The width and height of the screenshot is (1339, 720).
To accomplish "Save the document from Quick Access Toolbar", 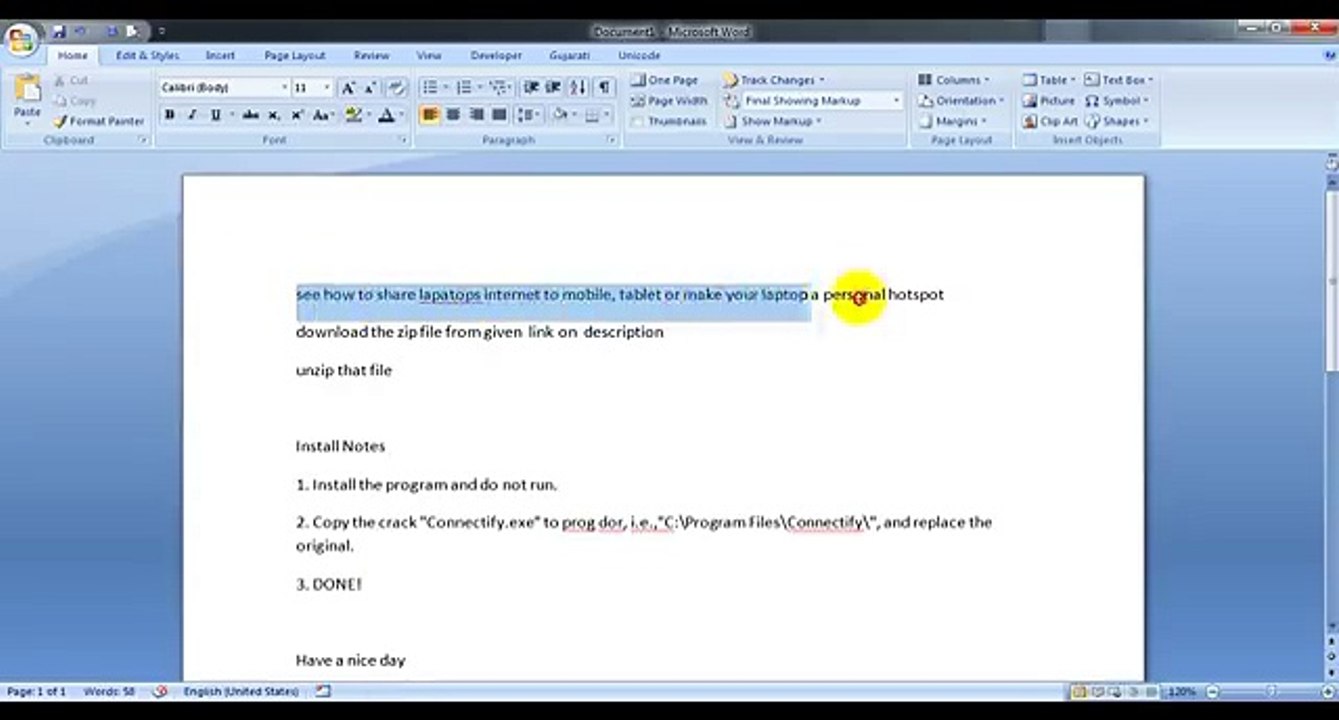I will 59,32.
